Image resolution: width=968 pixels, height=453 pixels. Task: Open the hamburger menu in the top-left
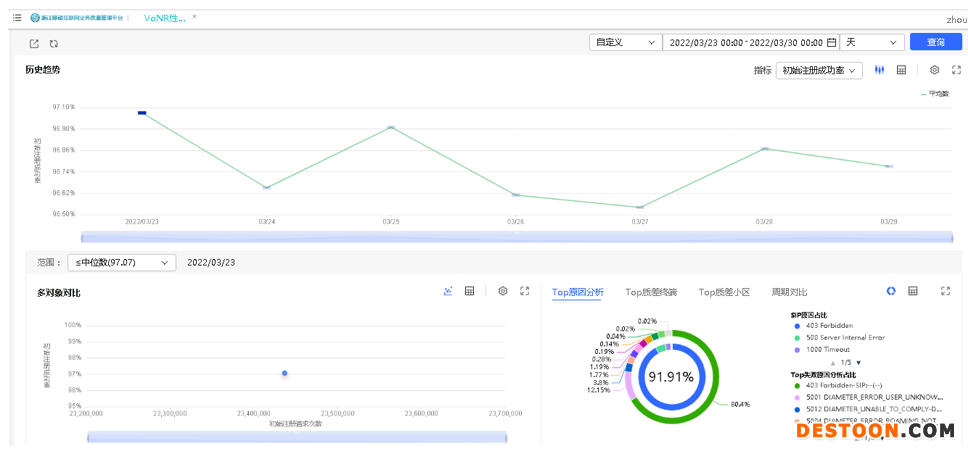[x=17, y=18]
